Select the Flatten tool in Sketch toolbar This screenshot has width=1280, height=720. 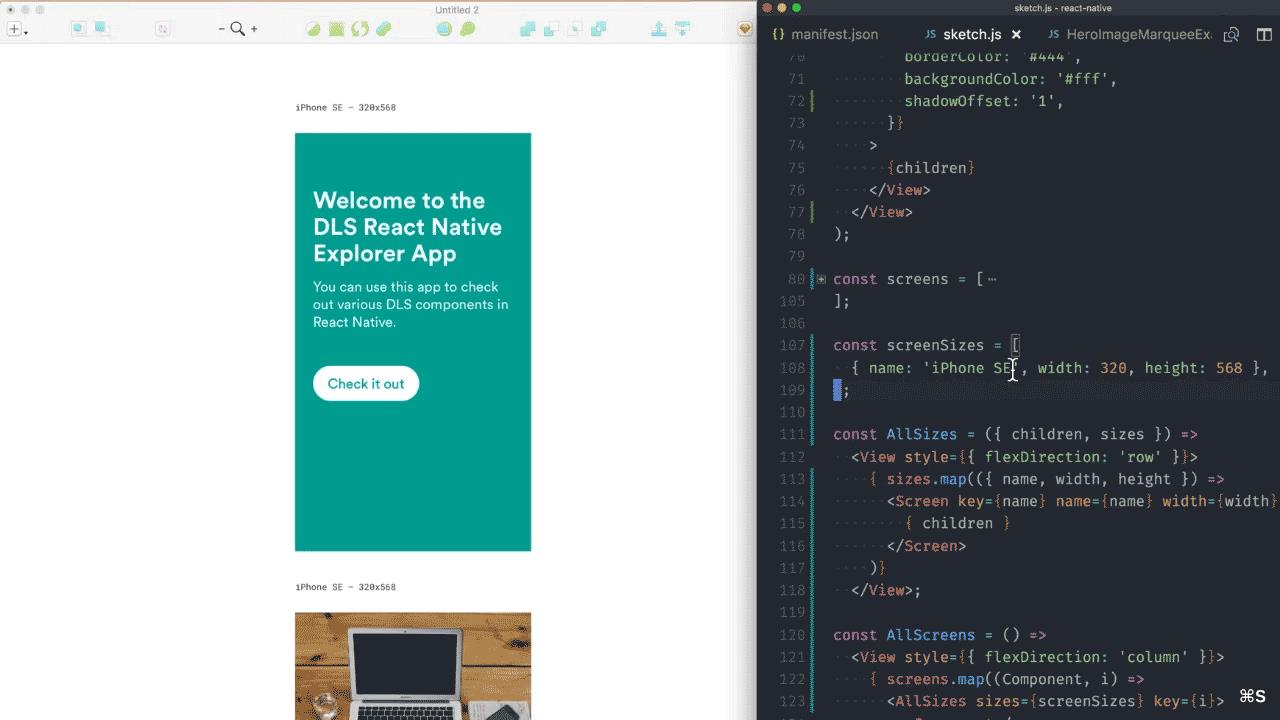[x=384, y=29]
